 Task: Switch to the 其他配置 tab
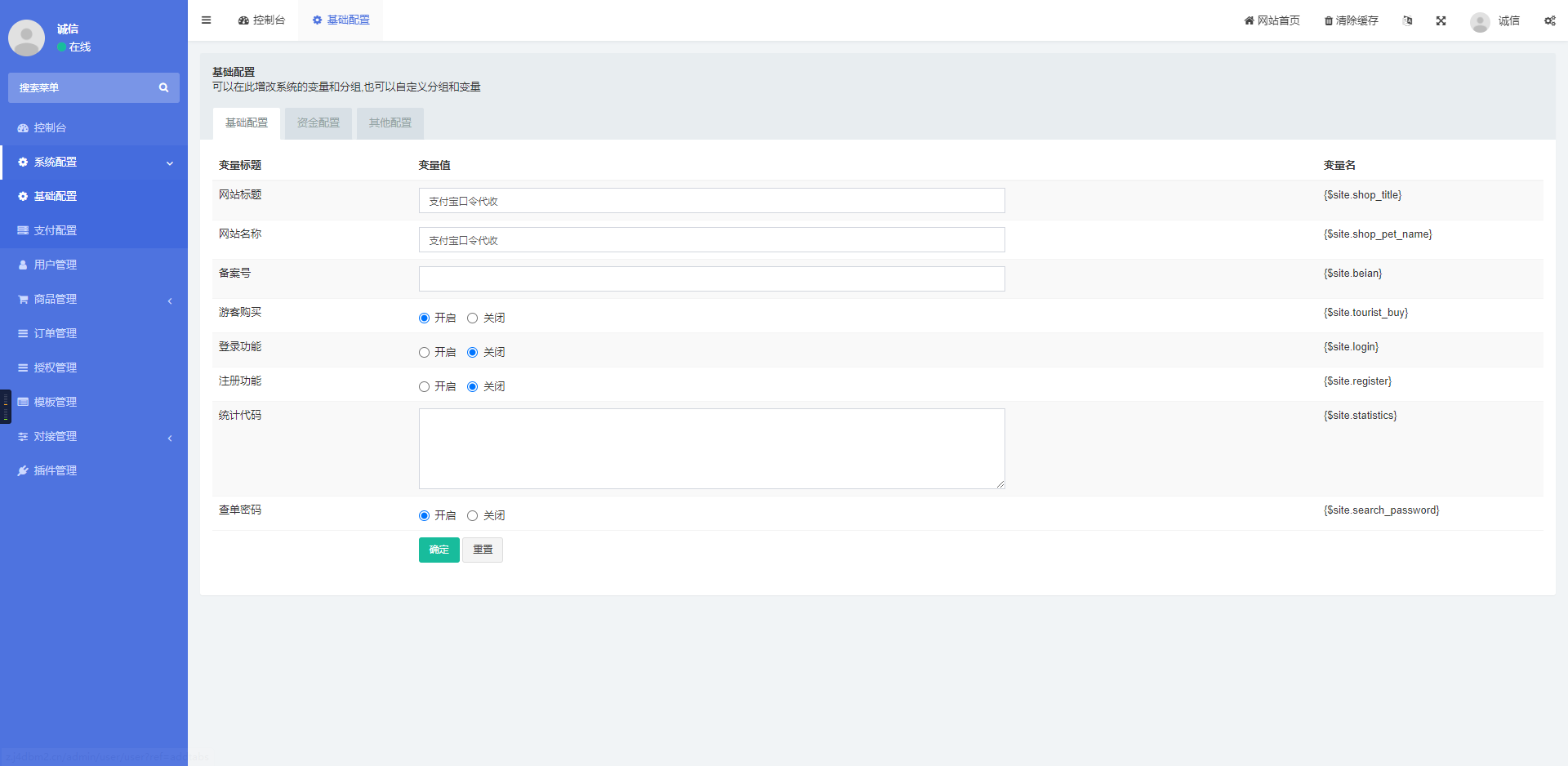click(390, 123)
